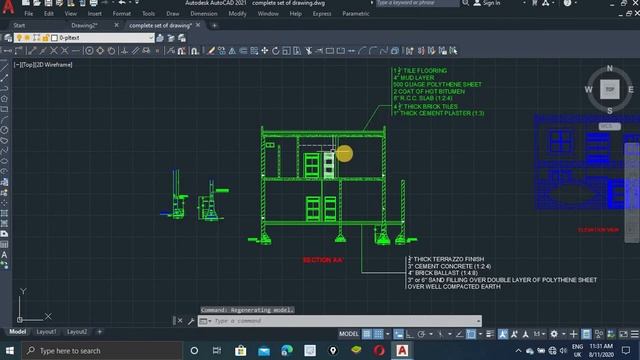Open the layer name dropdown list
The width and height of the screenshot is (640, 360).
click(151, 38)
